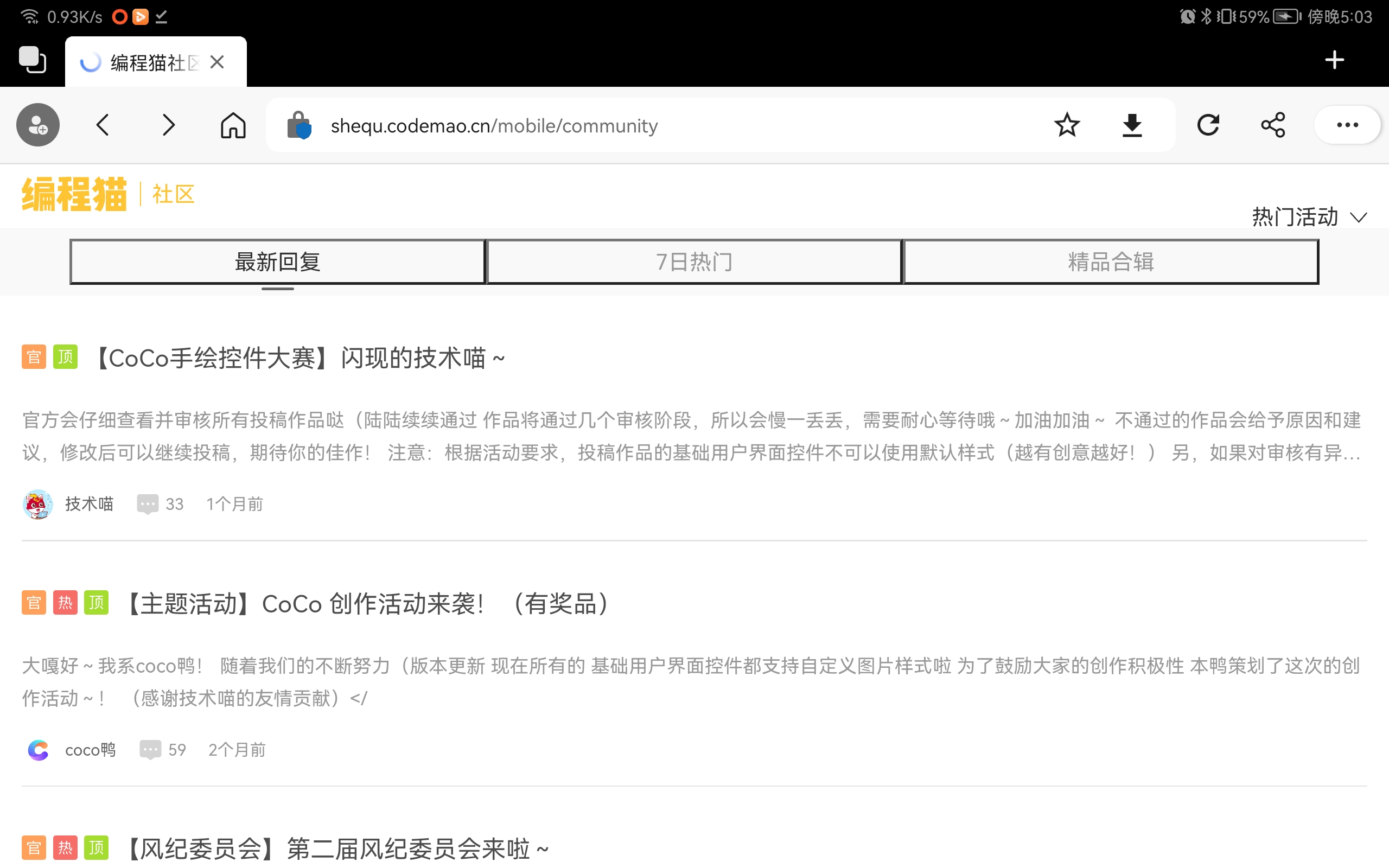Viewport: 1389px width, 868px height.
Task: Tap 技术喵 avatar image
Action: 38,504
